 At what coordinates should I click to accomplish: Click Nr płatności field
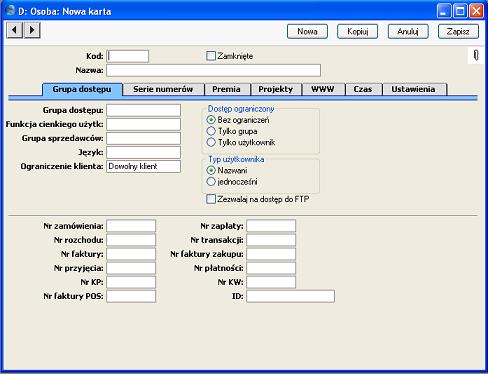271,268
